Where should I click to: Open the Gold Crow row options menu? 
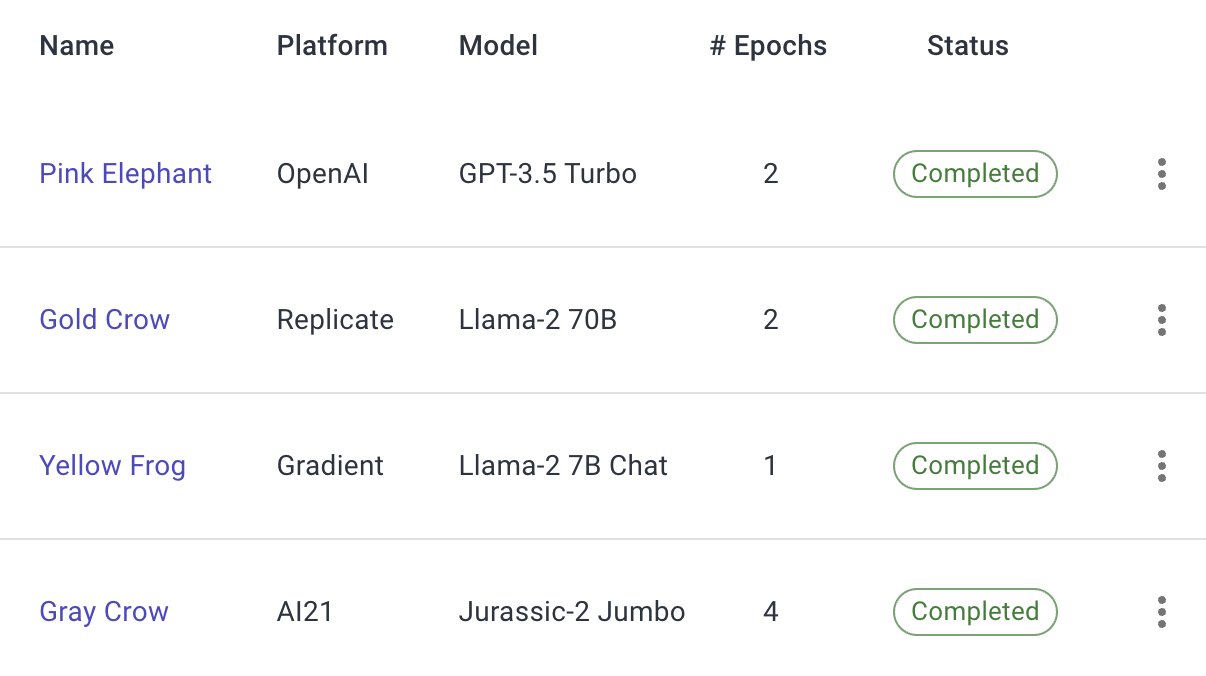(x=1161, y=320)
